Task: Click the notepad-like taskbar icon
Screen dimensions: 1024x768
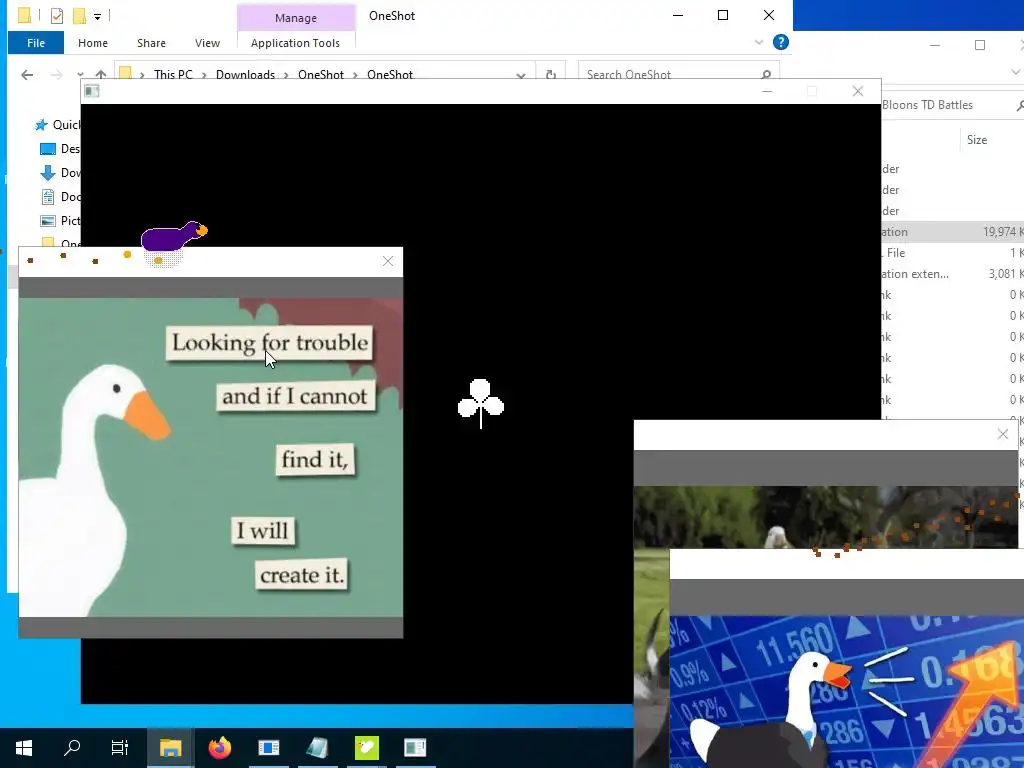Action: (x=317, y=747)
